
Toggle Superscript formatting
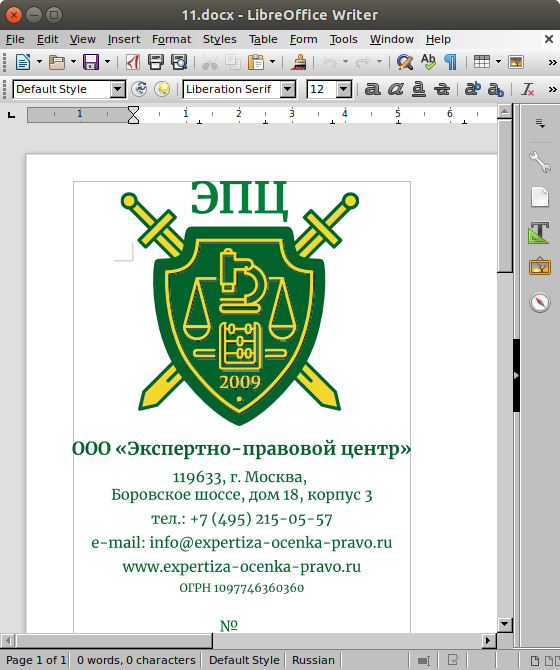click(472, 89)
